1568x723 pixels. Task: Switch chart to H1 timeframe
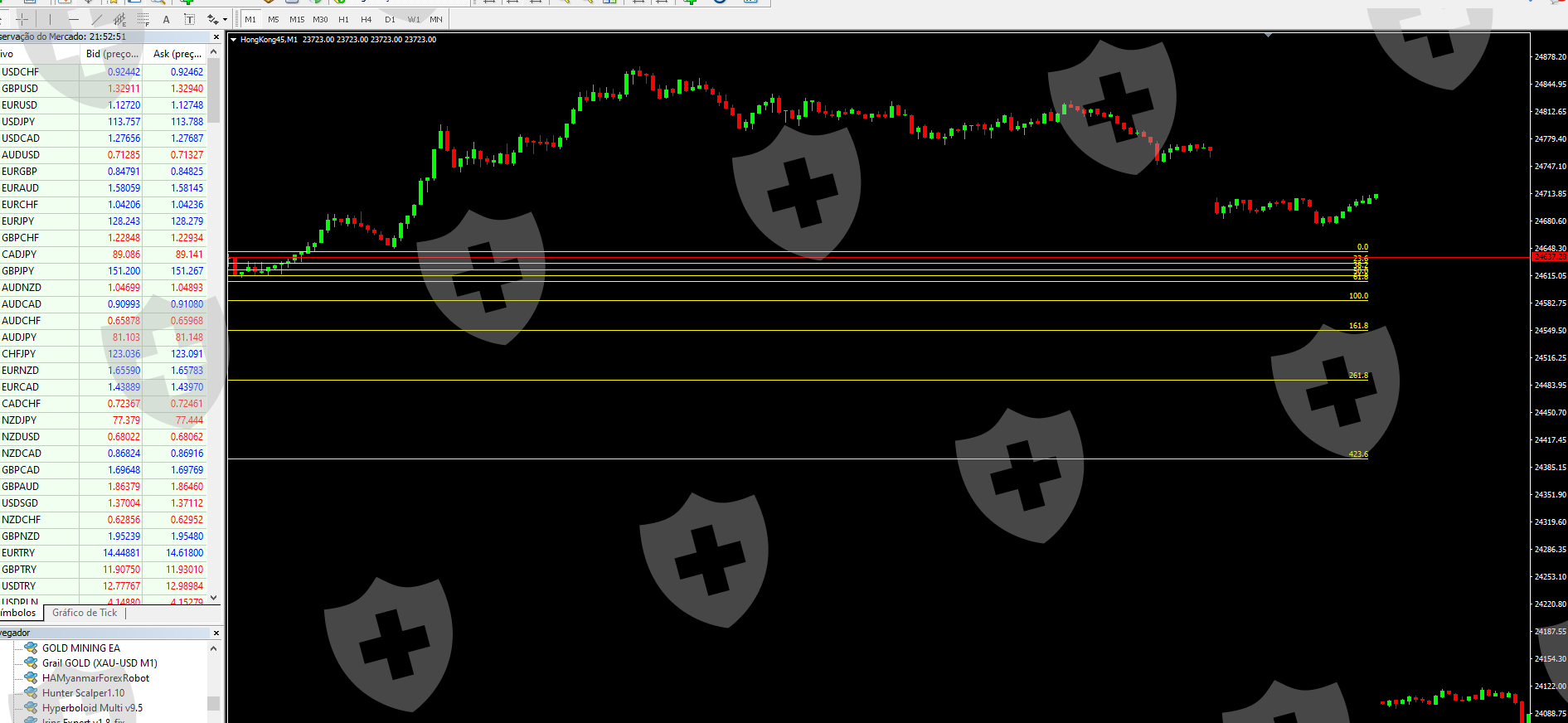[x=343, y=19]
